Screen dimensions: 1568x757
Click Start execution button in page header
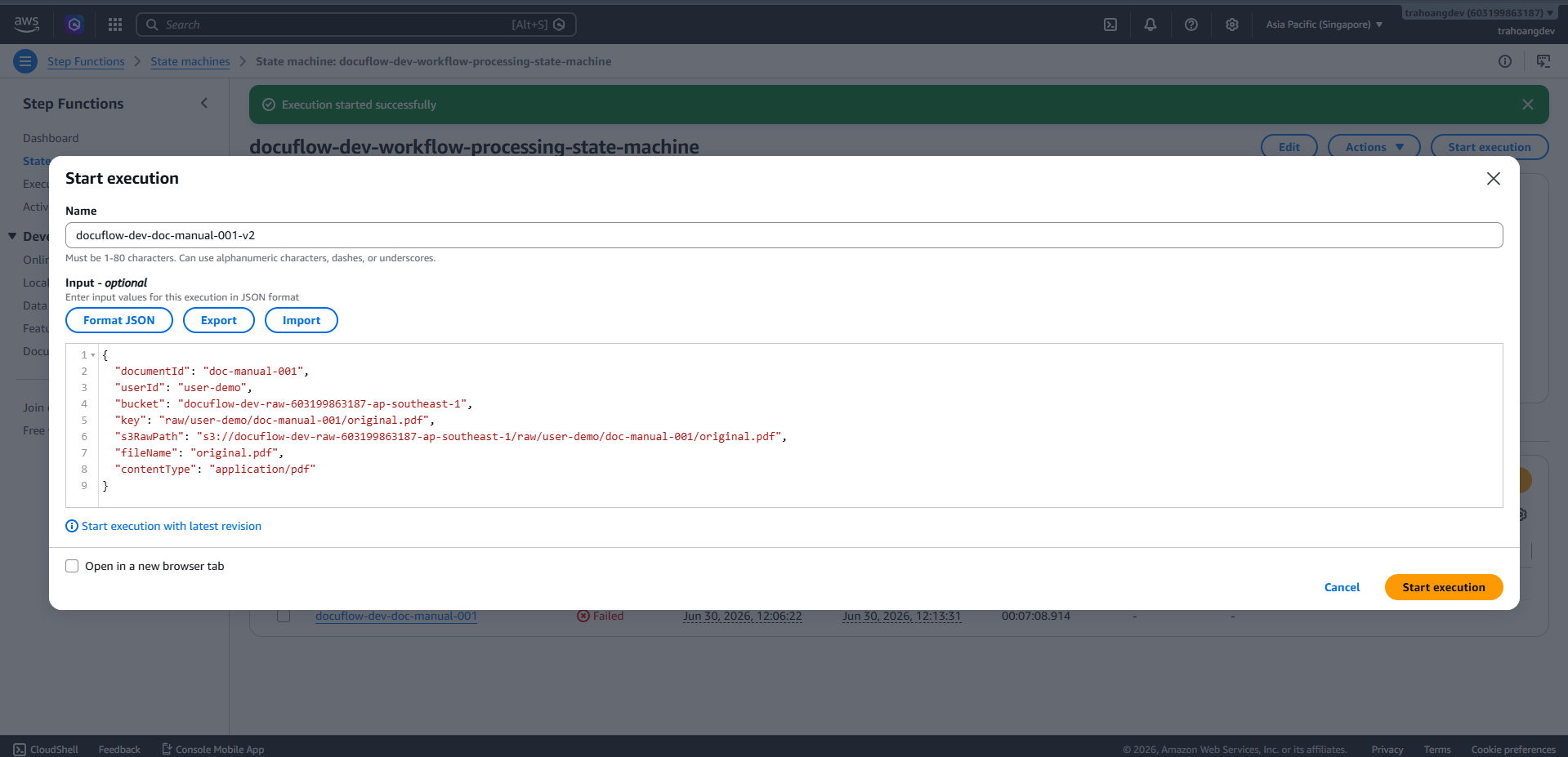(1490, 147)
